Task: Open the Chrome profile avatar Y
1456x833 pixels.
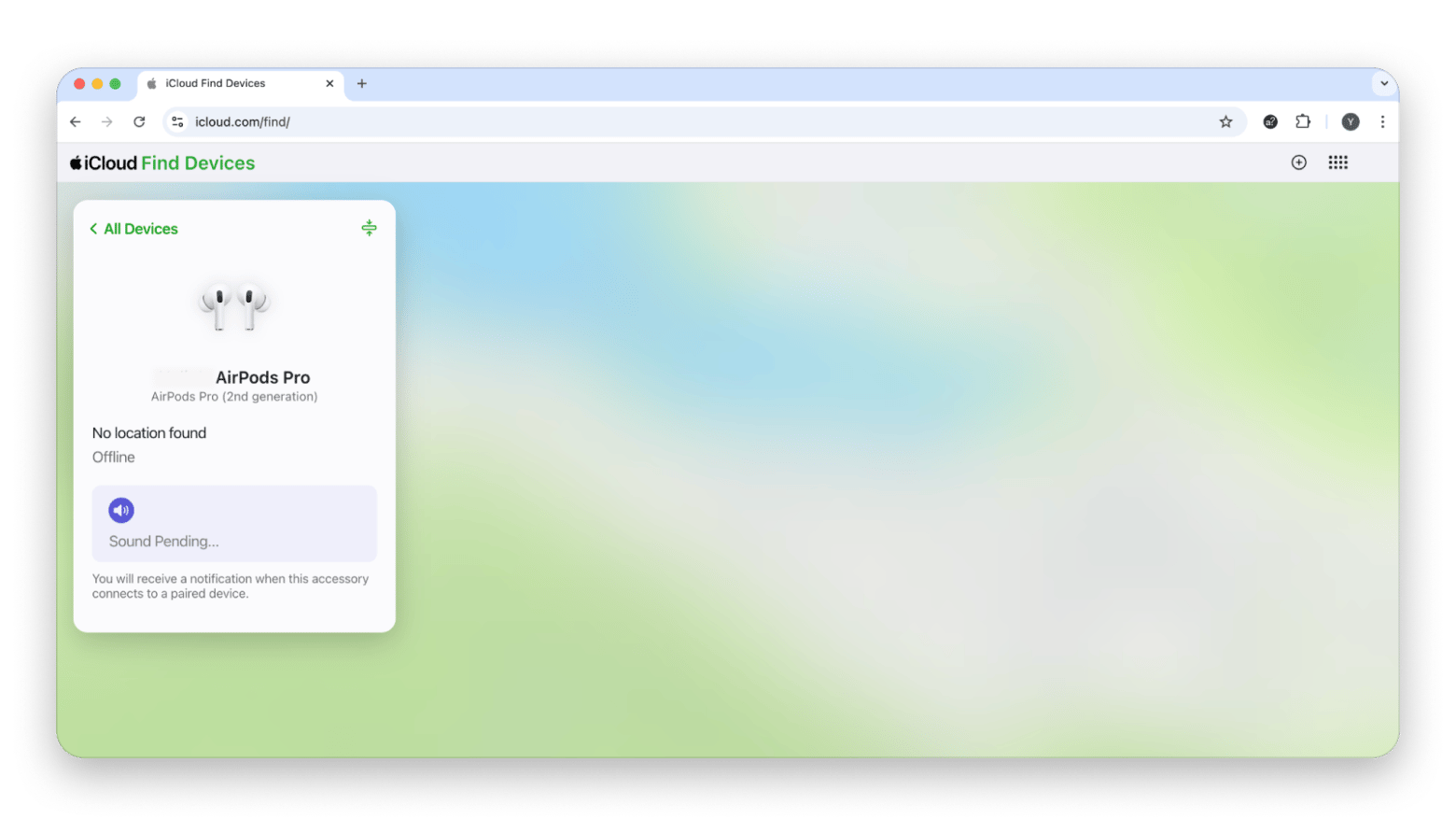Action: point(1350,122)
